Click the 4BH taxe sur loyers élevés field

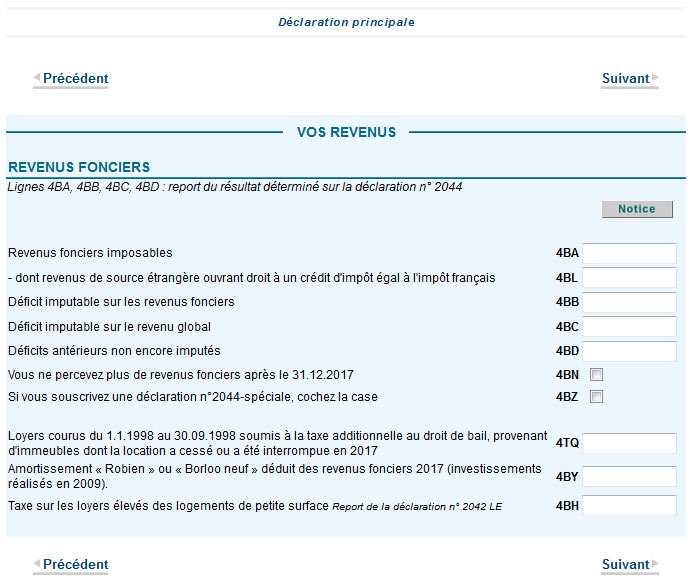(629, 506)
